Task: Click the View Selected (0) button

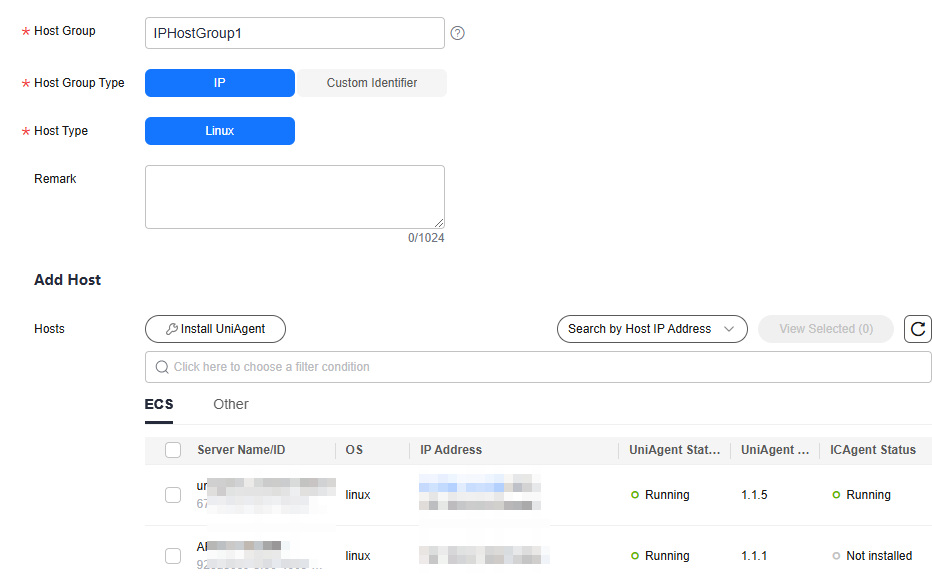Action: coord(826,329)
